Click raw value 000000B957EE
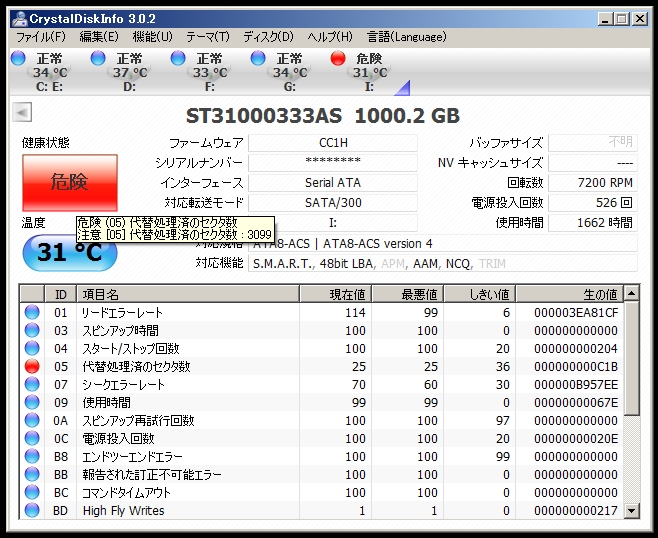 pyautogui.click(x=576, y=385)
